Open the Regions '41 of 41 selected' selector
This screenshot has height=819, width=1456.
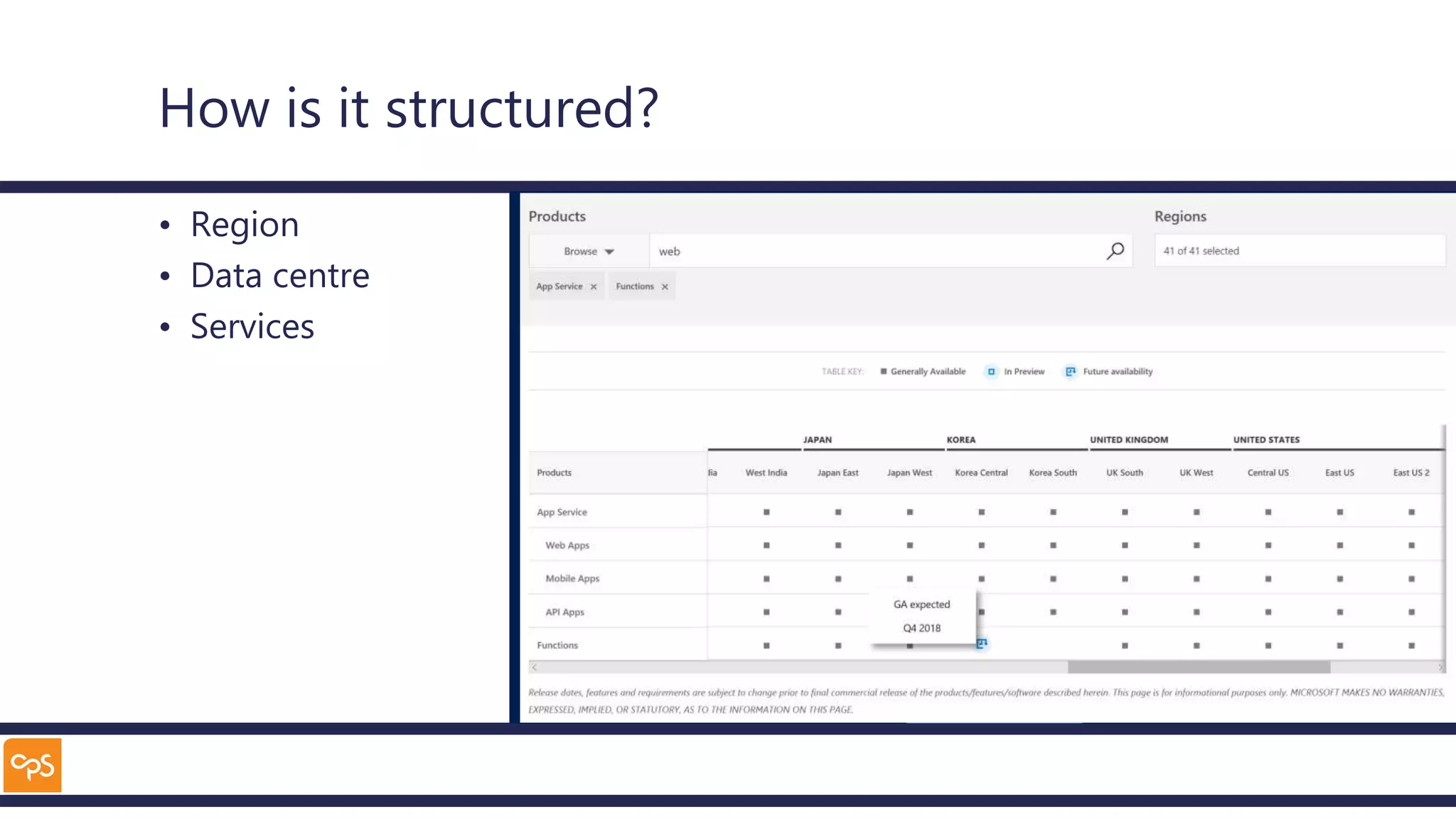pyautogui.click(x=1300, y=251)
